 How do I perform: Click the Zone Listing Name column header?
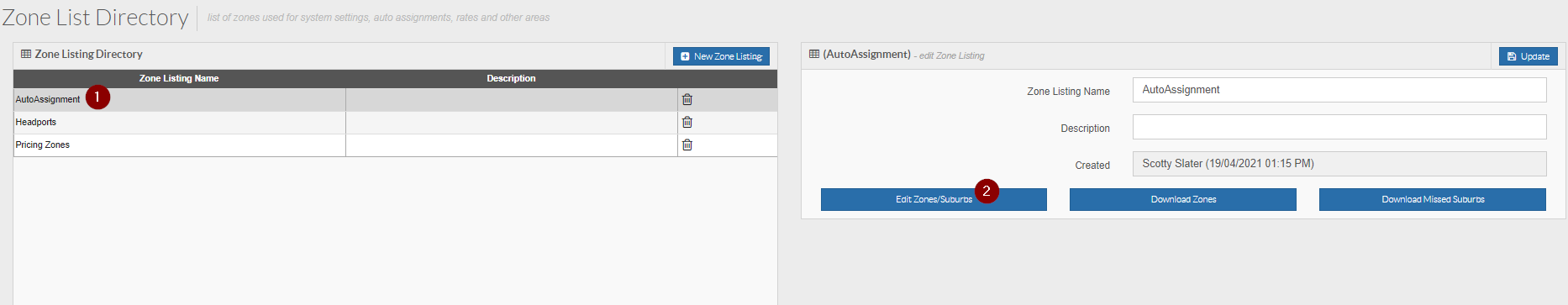pos(179,78)
